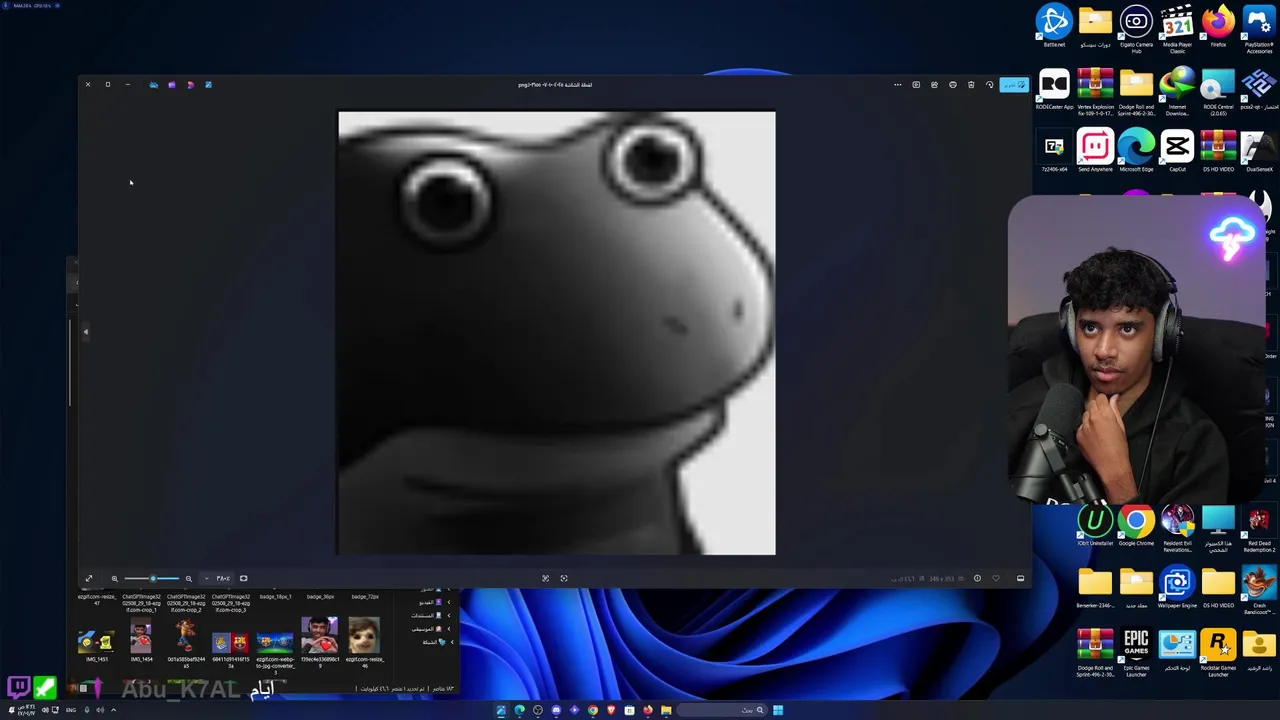Print the image using the printer icon

click(x=952, y=85)
